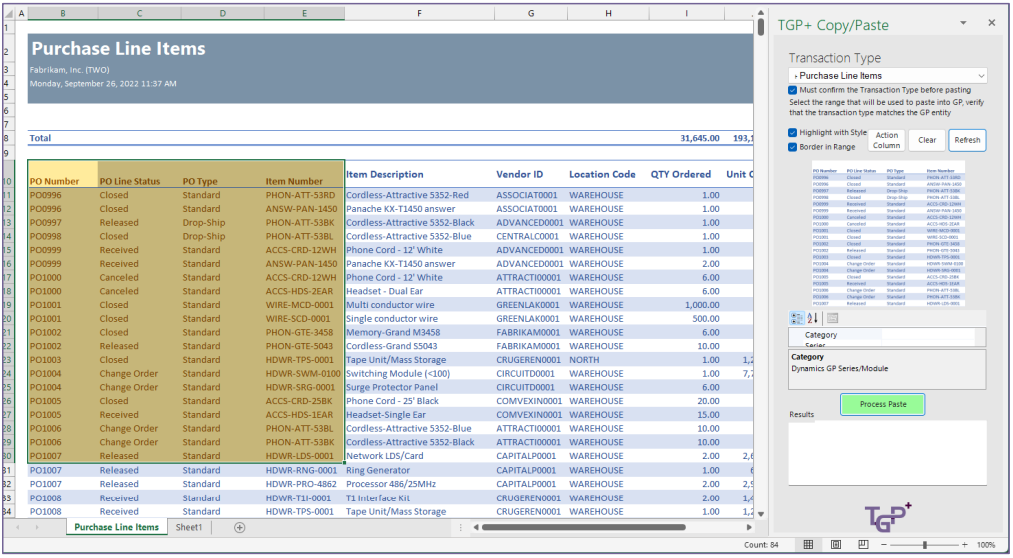The height and width of the screenshot is (558, 1013).
Task: Click the Vendor ID header cell
Action: click(x=530, y=174)
